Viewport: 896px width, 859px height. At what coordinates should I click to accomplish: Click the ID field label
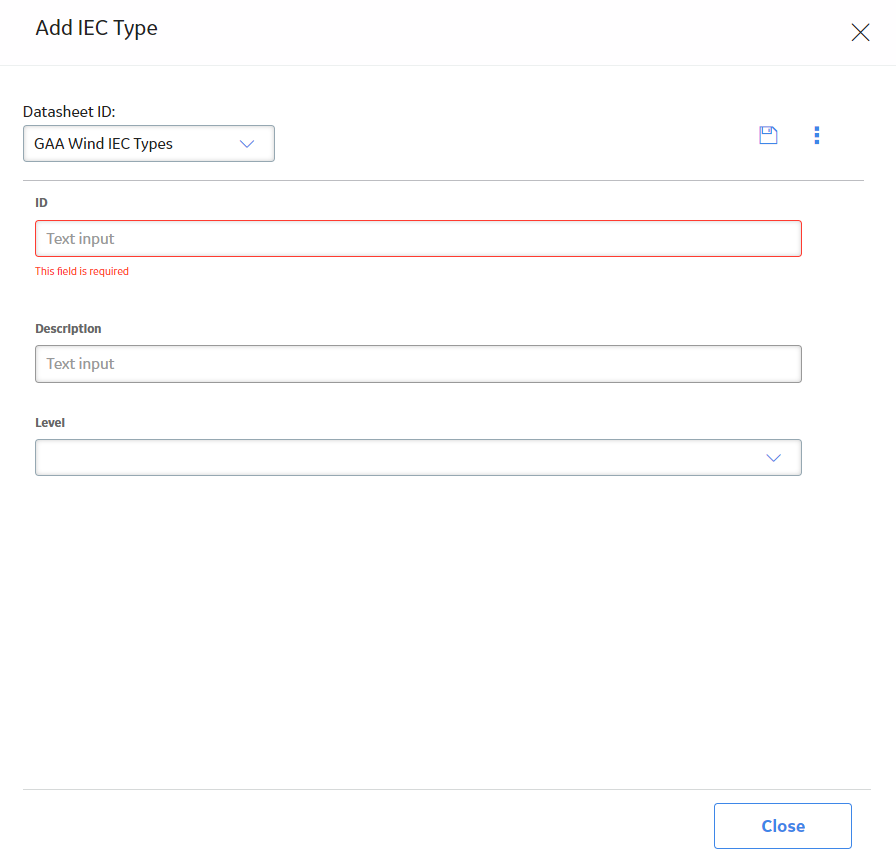point(41,203)
